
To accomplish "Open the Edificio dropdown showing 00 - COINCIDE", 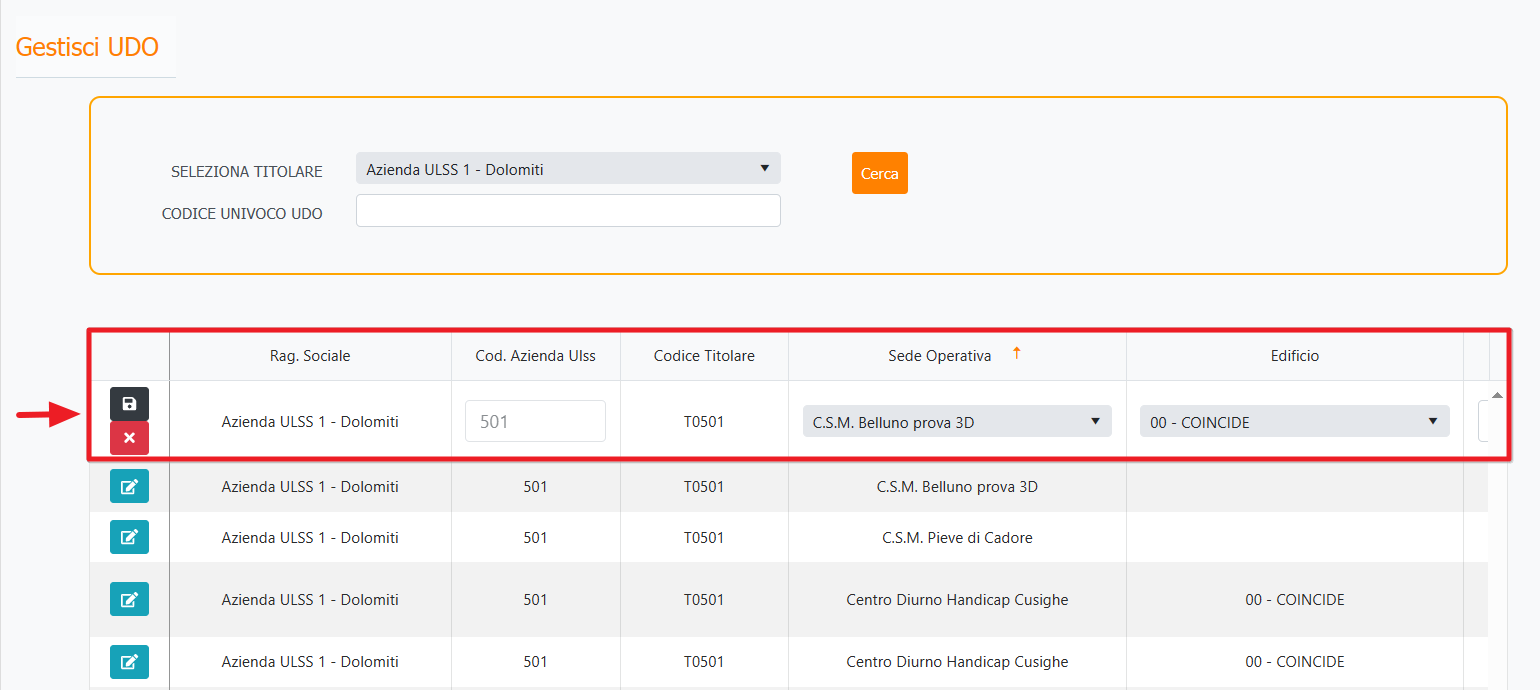I will pyautogui.click(x=1294, y=422).
